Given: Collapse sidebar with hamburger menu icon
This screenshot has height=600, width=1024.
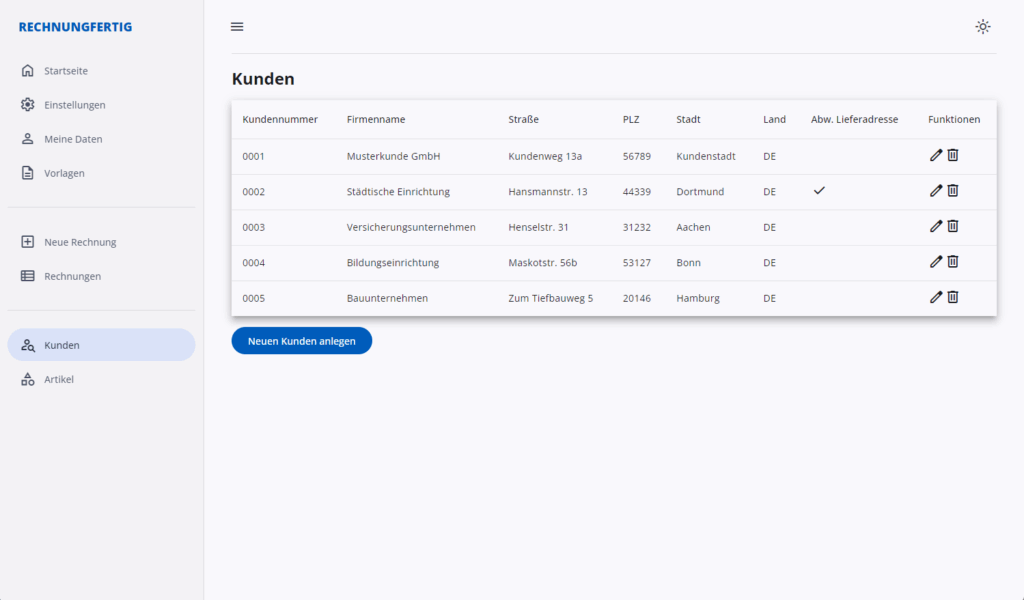Looking at the screenshot, I should [x=237, y=27].
